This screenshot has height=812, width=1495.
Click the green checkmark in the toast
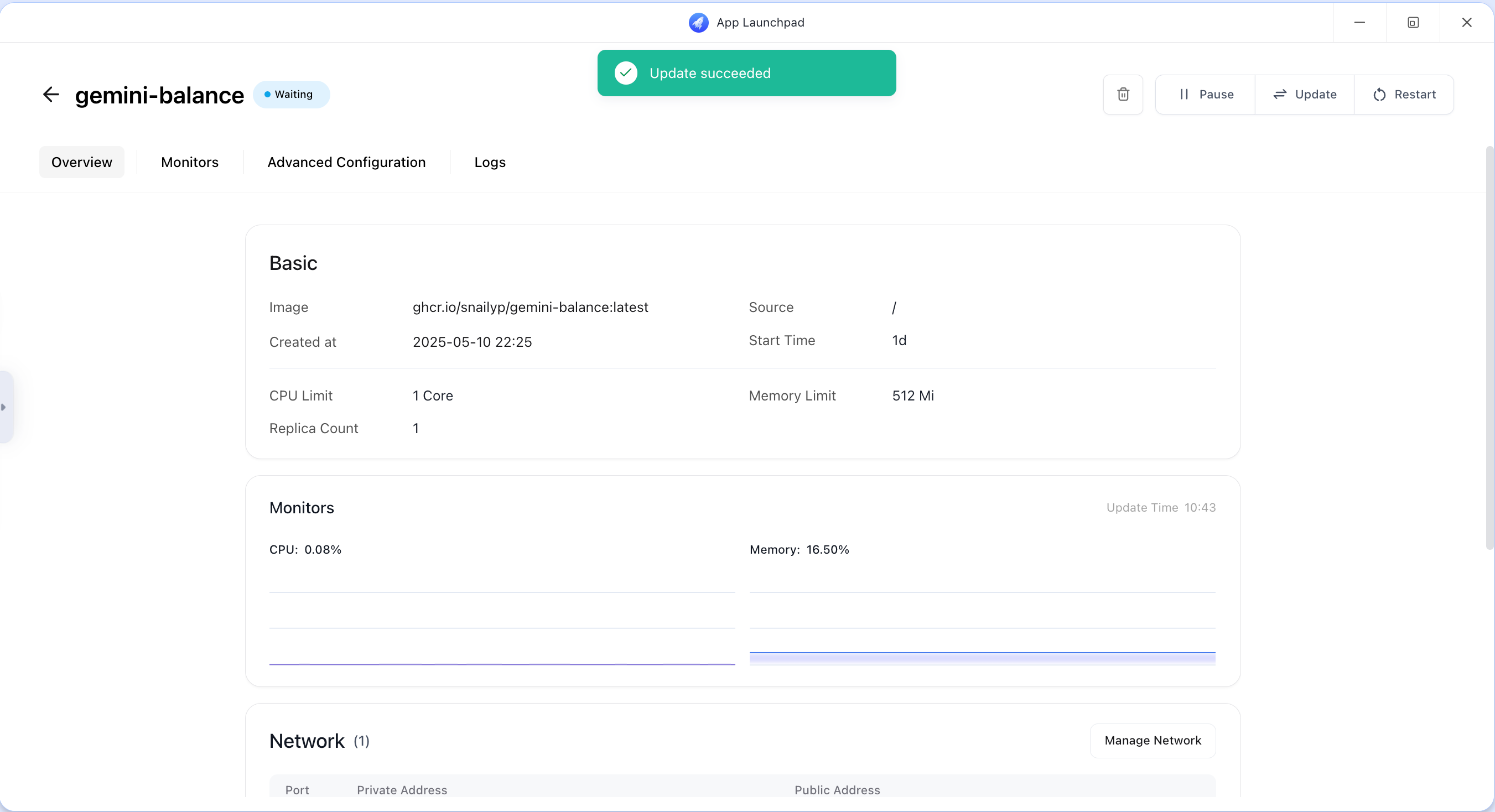626,73
